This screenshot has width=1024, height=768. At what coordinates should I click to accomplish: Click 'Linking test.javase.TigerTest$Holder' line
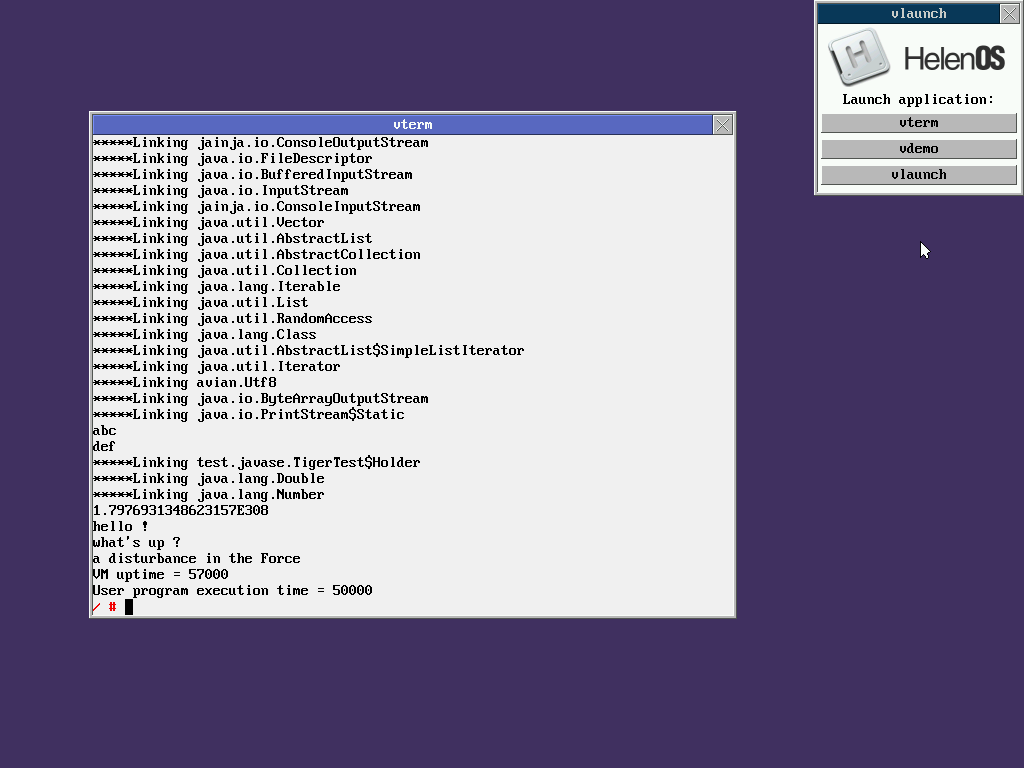click(x=256, y=463)
